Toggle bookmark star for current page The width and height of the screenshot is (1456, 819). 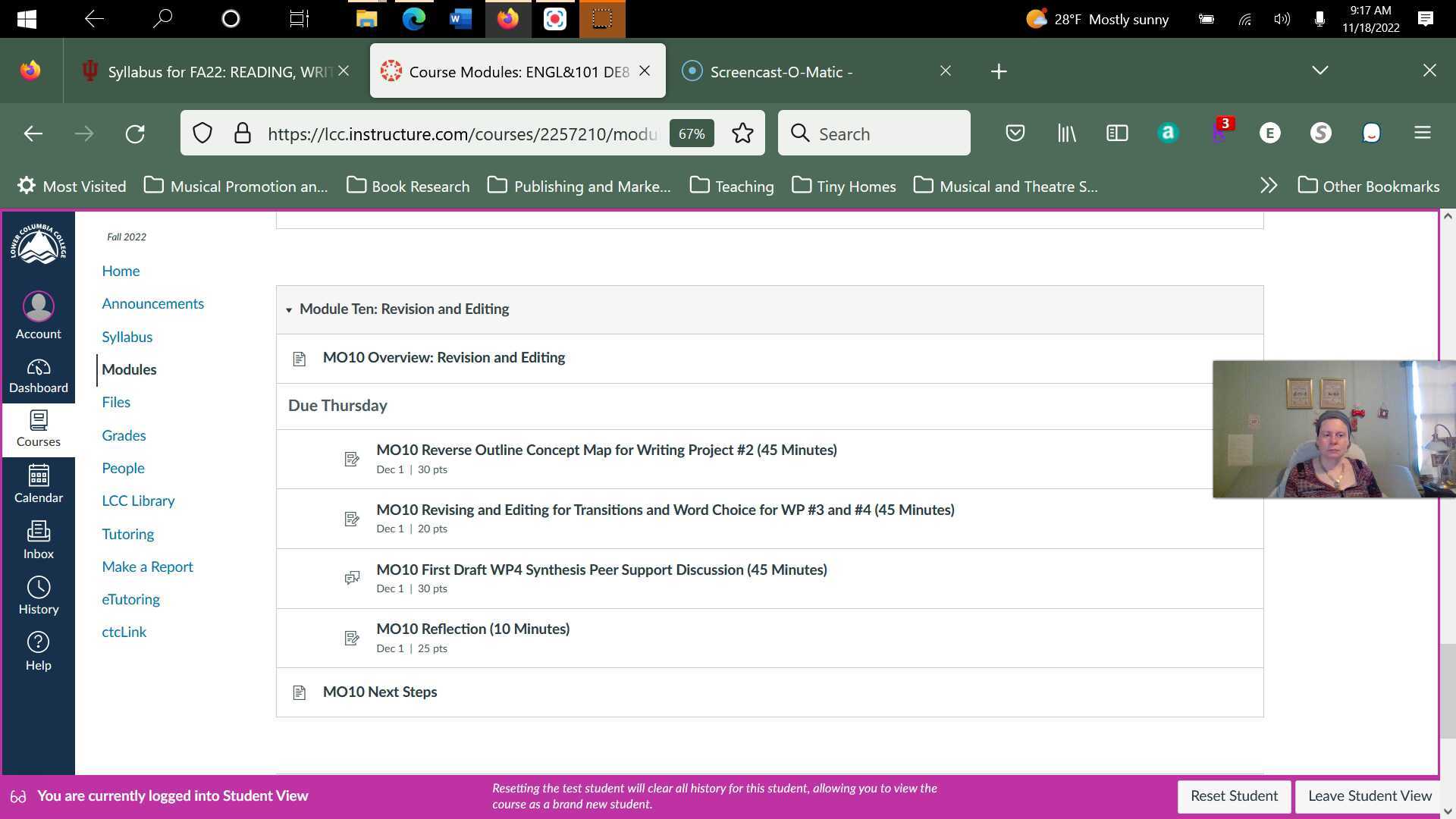742,133
